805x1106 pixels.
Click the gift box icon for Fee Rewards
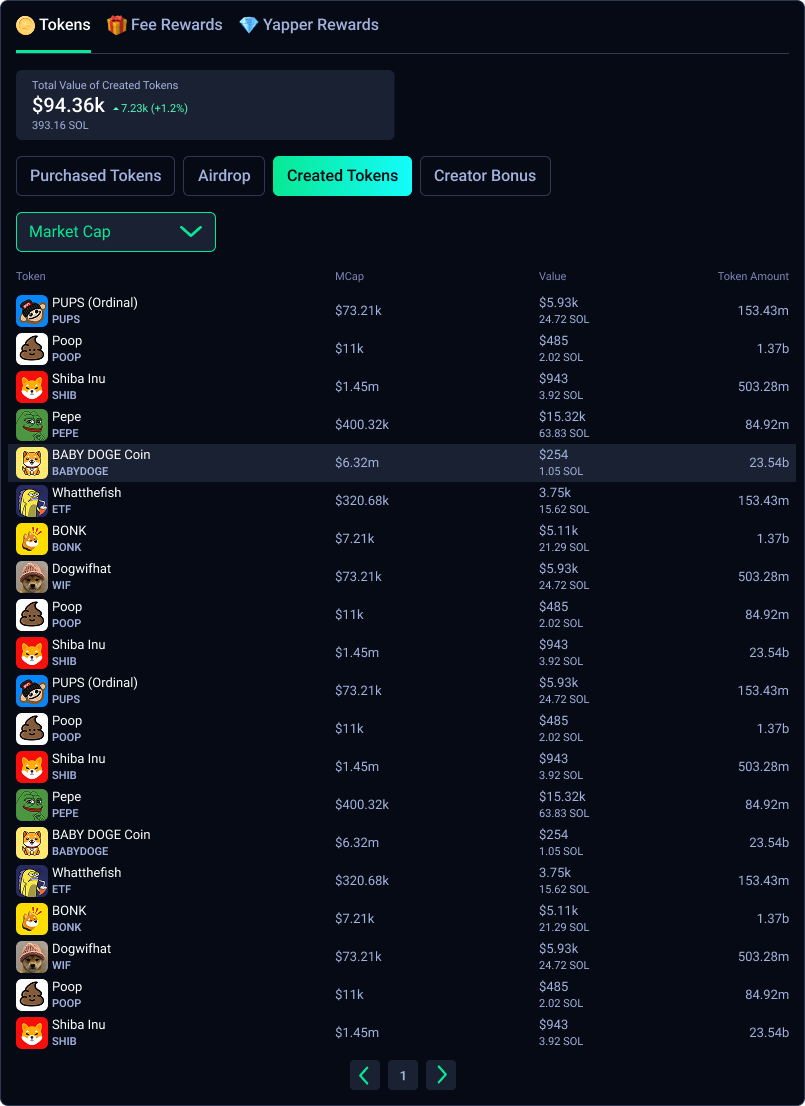[x=117, y=25]
